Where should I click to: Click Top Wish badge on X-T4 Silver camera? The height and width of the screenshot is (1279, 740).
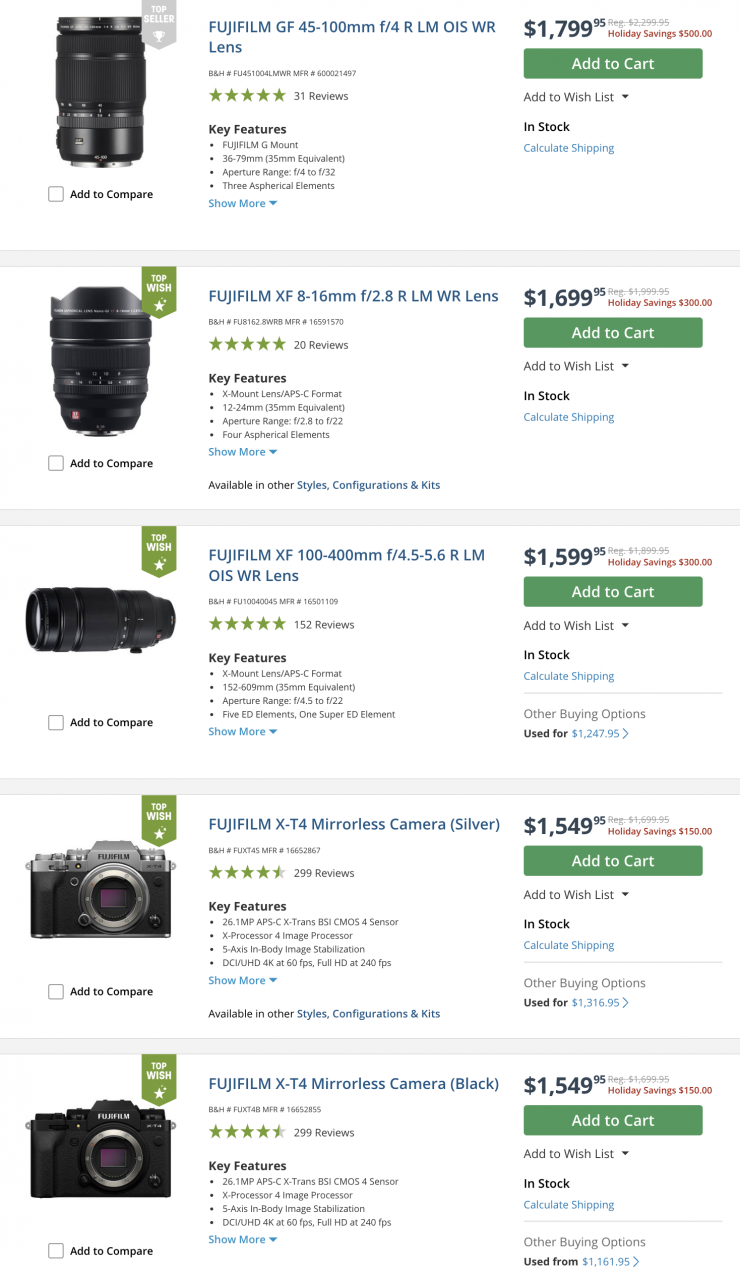tap(158, 819)
